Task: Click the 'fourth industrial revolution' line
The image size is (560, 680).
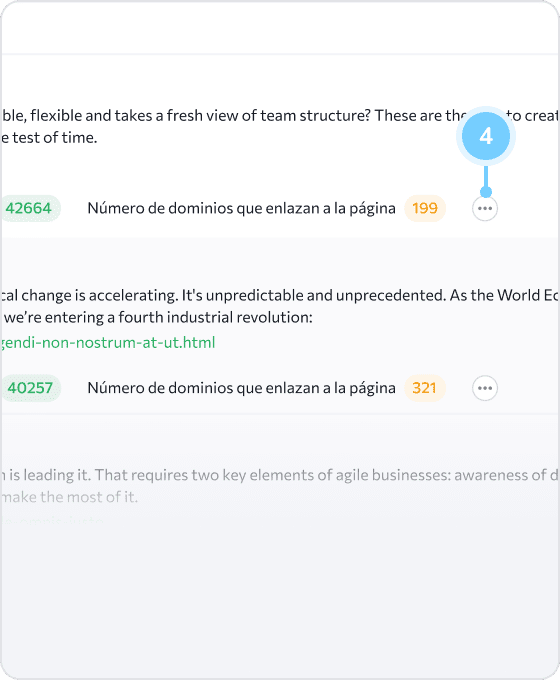Action: (157, 317)
